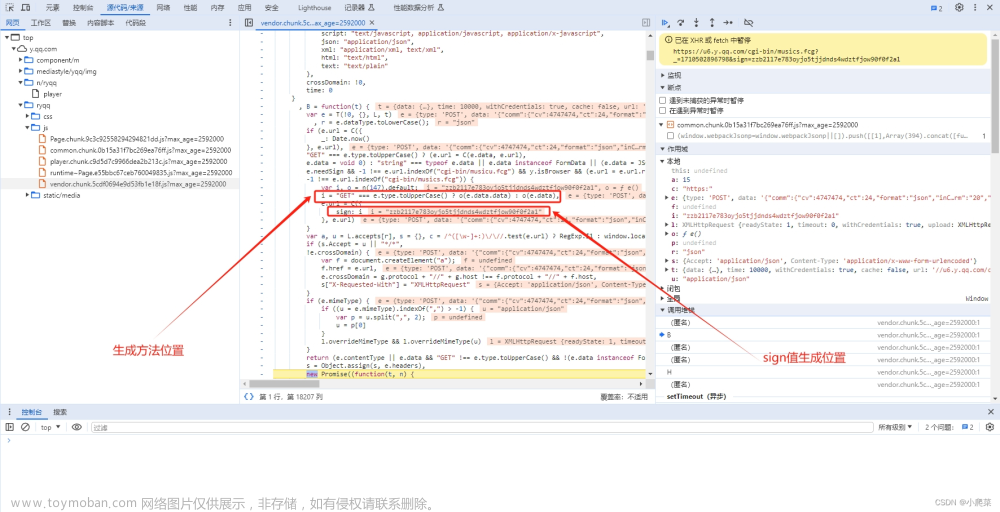
Task: Enable pause on uncaught exceptions checkbox
Action: click(x=663, y=100)
